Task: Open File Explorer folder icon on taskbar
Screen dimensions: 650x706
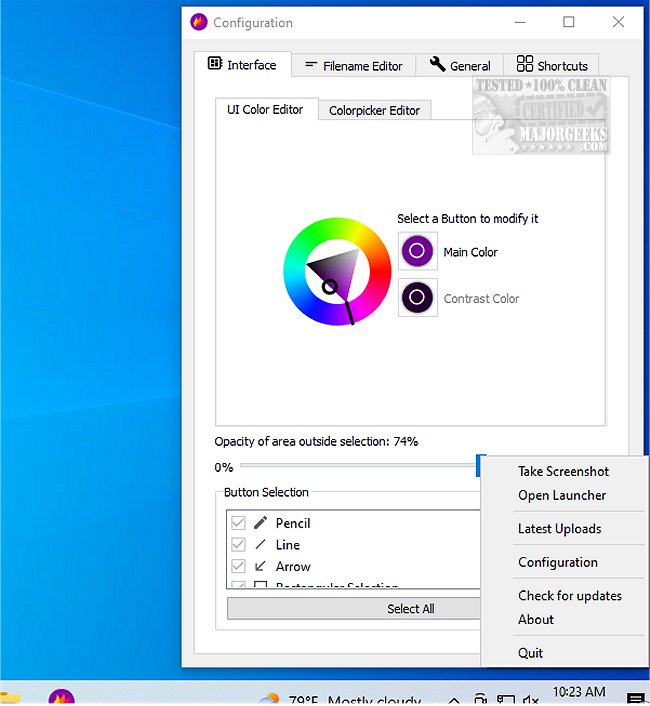Action: [x=9, y=698]
